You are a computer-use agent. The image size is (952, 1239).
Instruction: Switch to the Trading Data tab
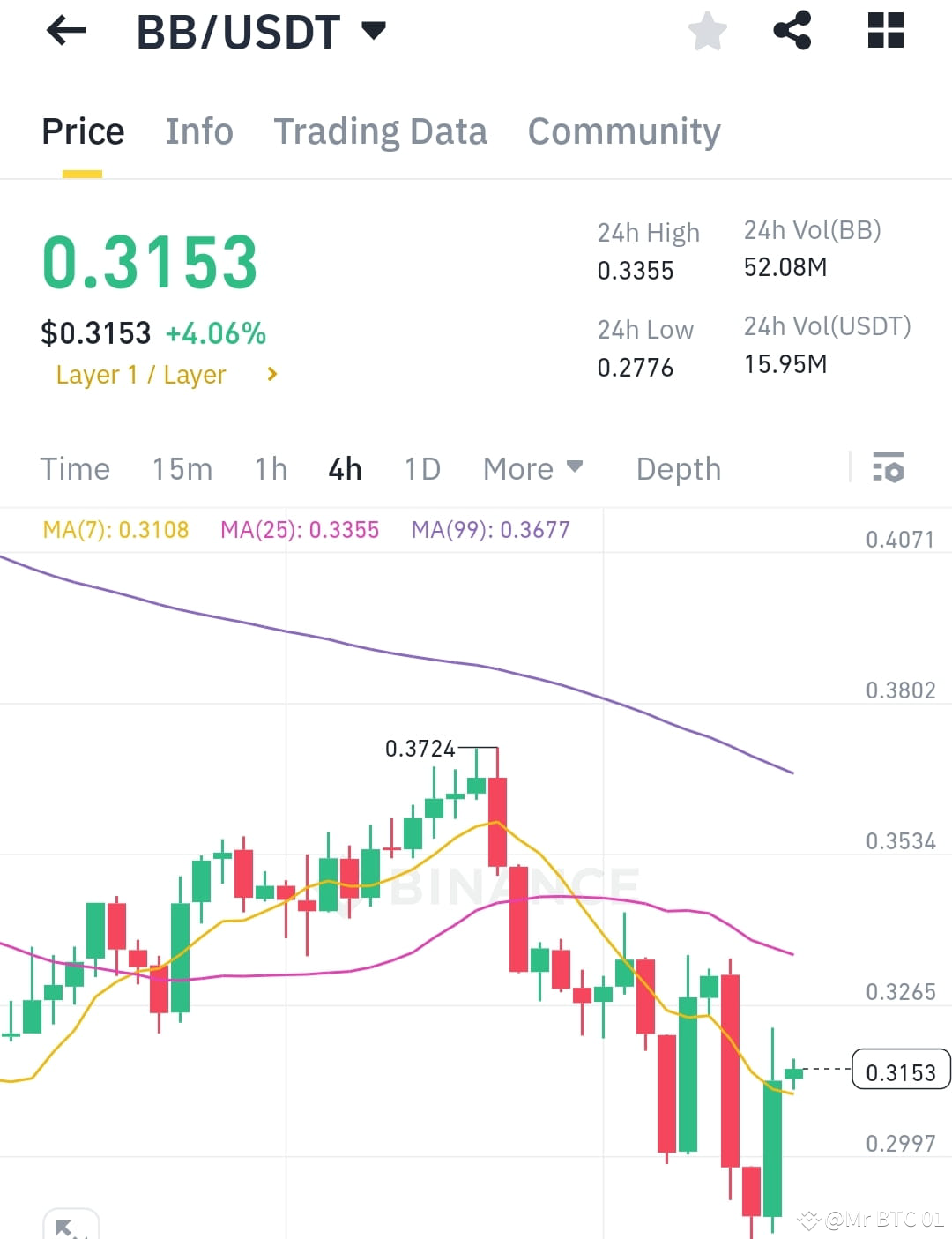click(381, 131)
